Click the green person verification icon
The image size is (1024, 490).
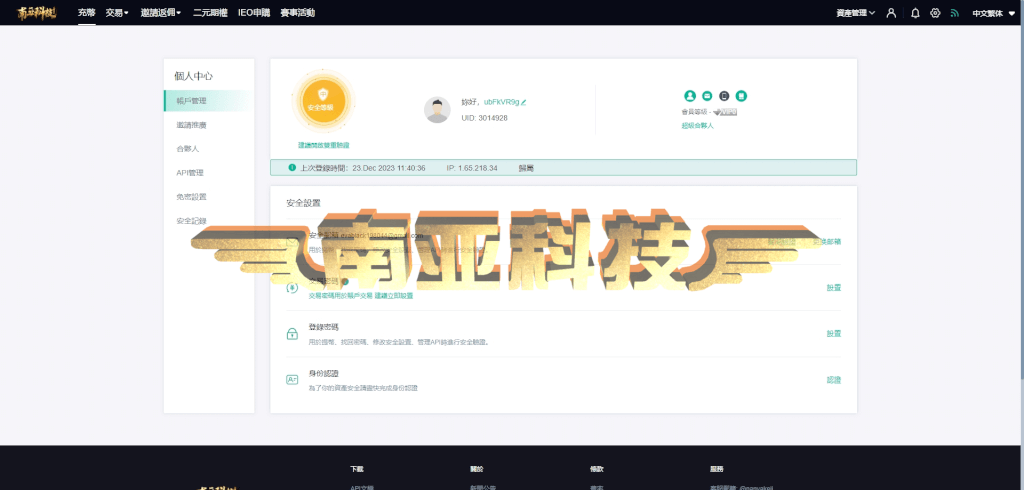tap(690, 96)
